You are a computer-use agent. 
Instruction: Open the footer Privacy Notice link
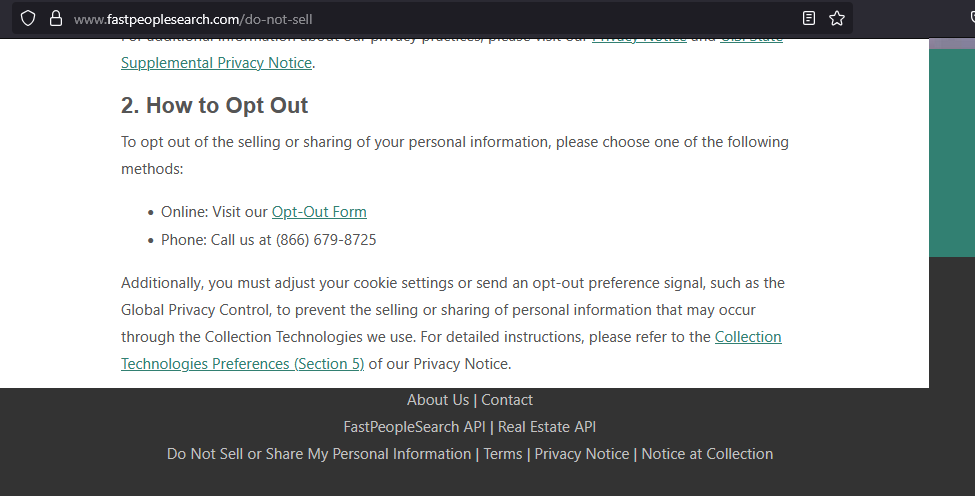[582, 454]
